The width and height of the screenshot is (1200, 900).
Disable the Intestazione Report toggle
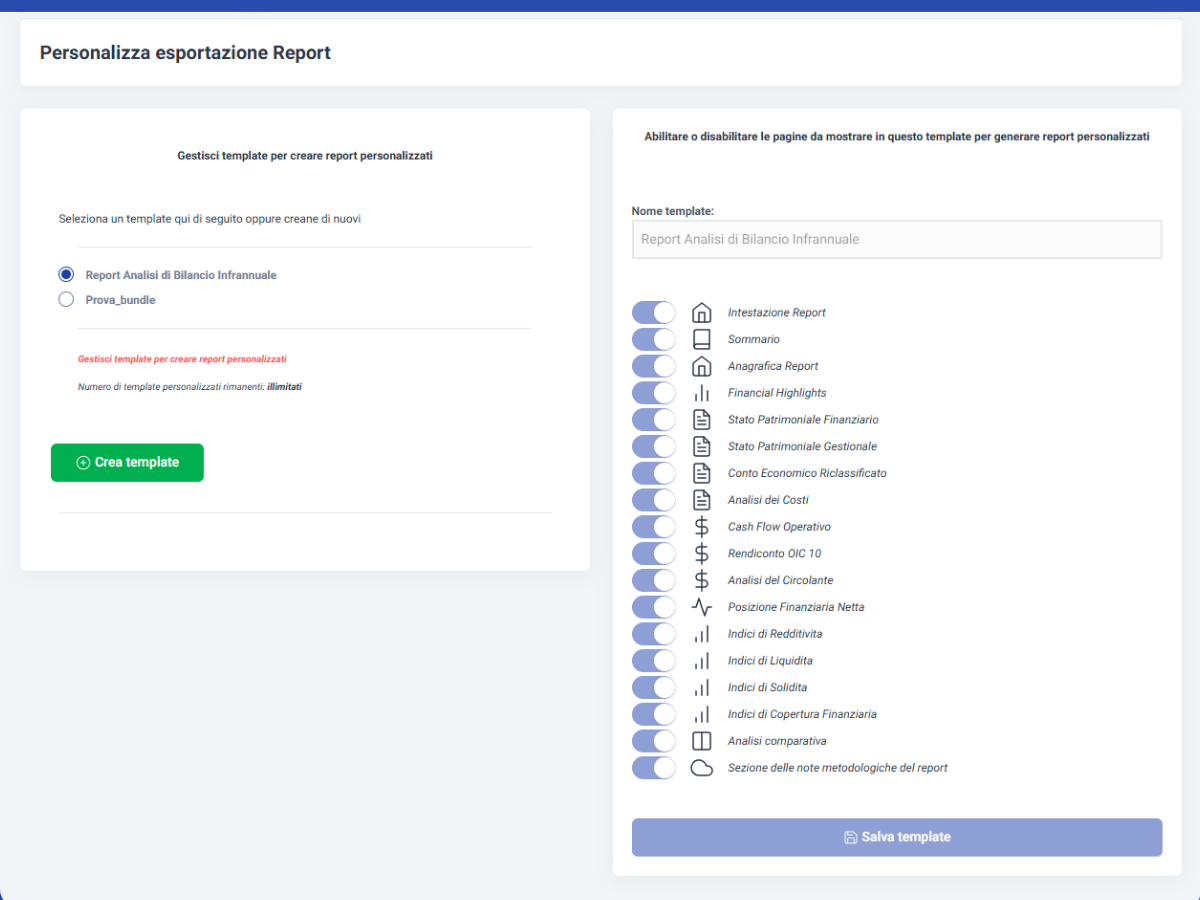point(654,312)
